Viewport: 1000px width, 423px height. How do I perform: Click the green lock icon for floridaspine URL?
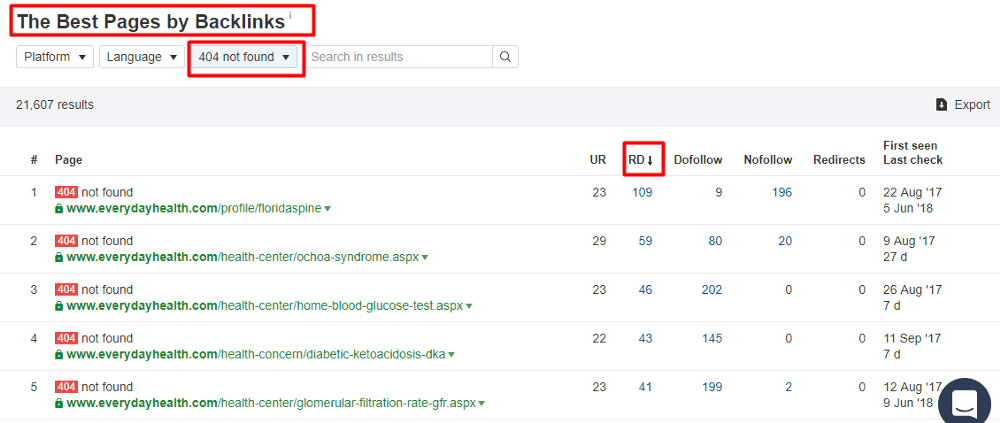(x=59, y=209)
